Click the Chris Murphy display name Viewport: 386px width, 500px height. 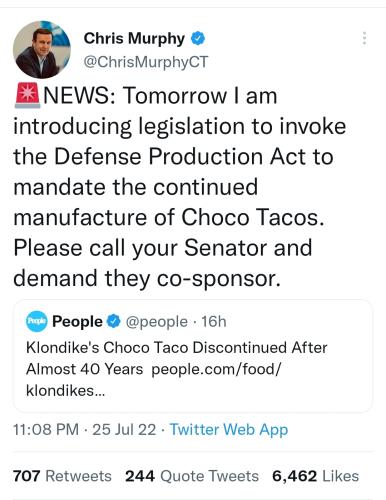(x=134, y=38)
